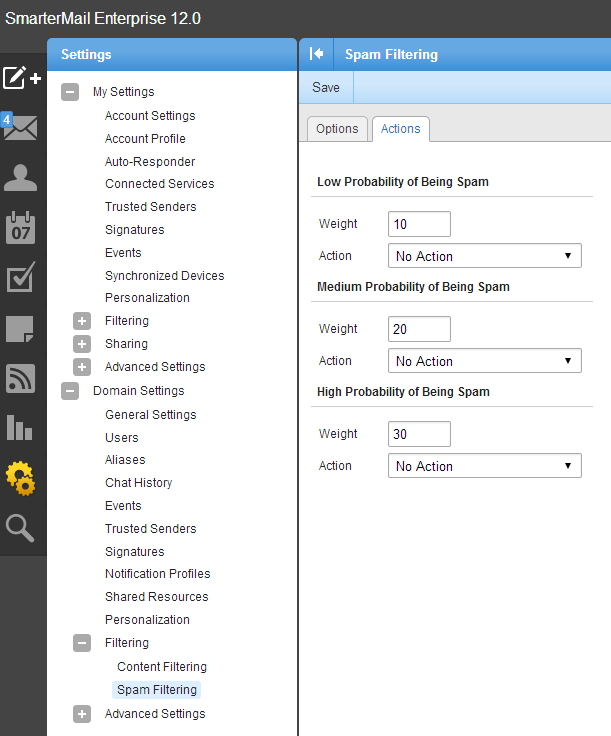The height and width of the screenshot is (736, 611).
Task: Open the Low Probability Action dropdown
Action: click(x=484, y=256)
